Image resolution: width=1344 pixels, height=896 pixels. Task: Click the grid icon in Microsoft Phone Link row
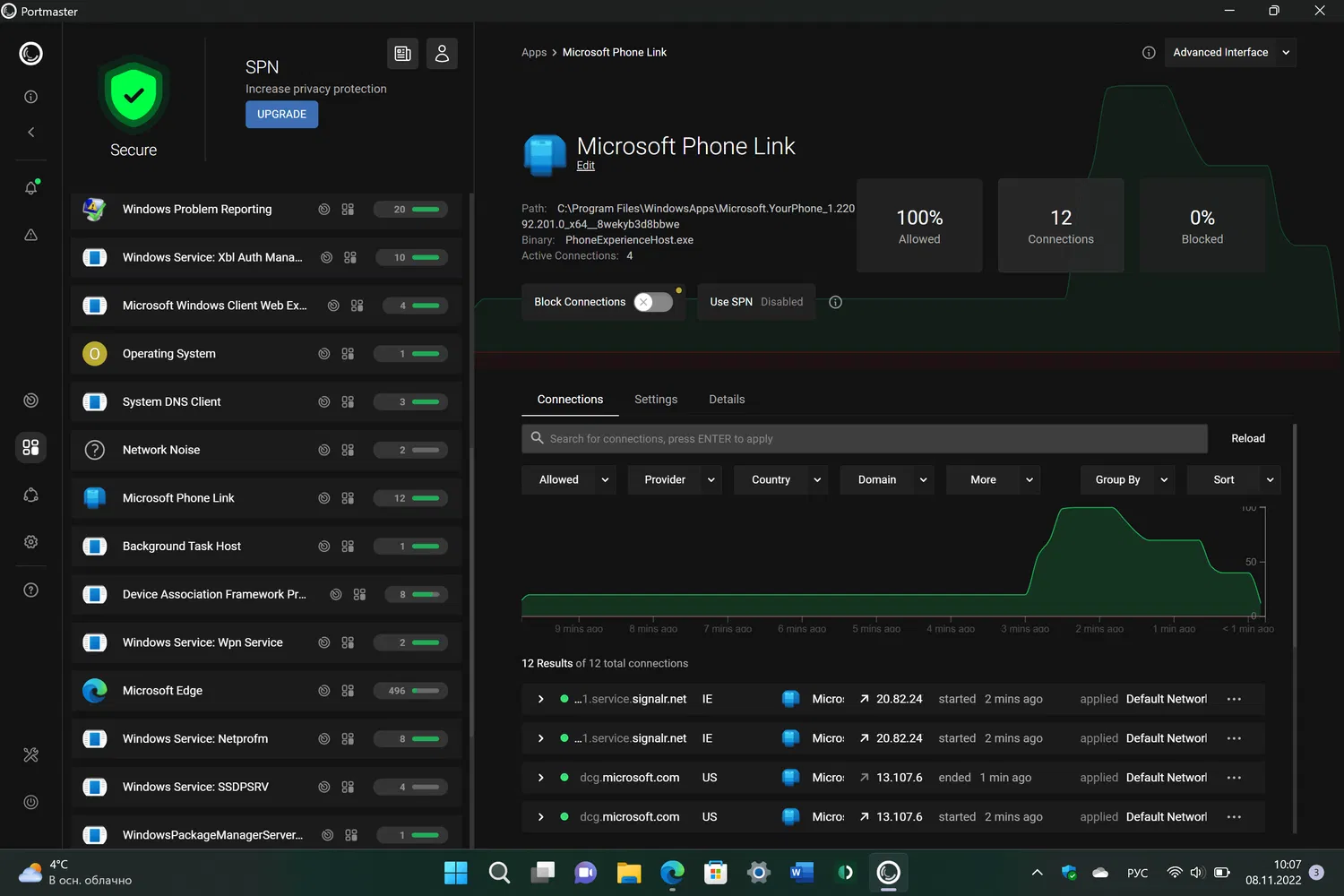pos(348,498)
